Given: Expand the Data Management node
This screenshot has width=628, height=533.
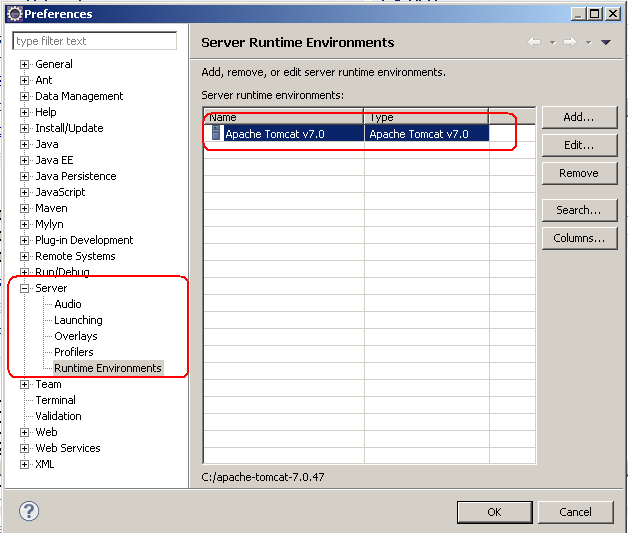Looking at the screenshot, I should pyautogui.click(x=24, y=97).
